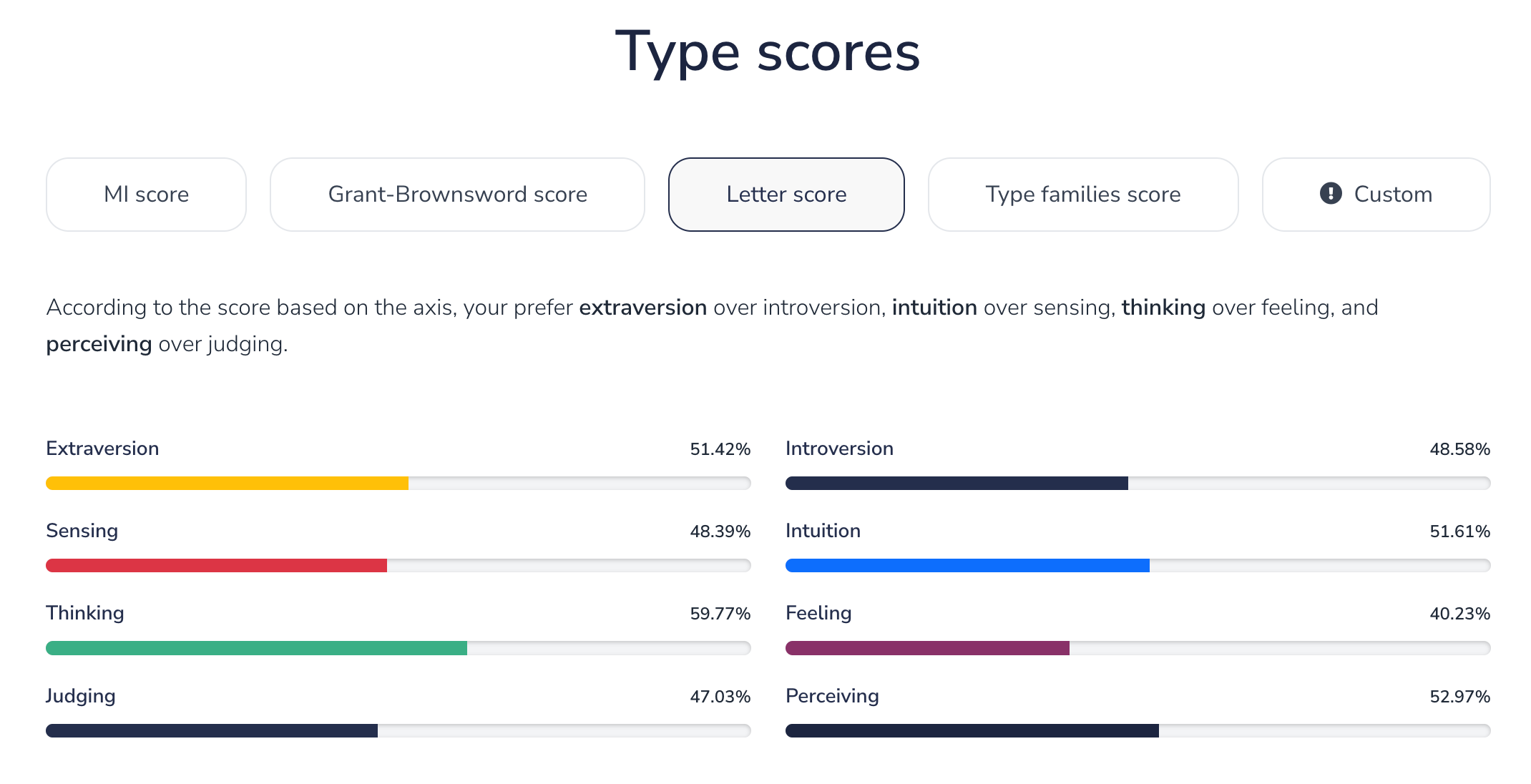The width and height of the screenshot is (1531, 784).
Task: Click the Perceiving 52.97% value
Action: click(1459, 697)
